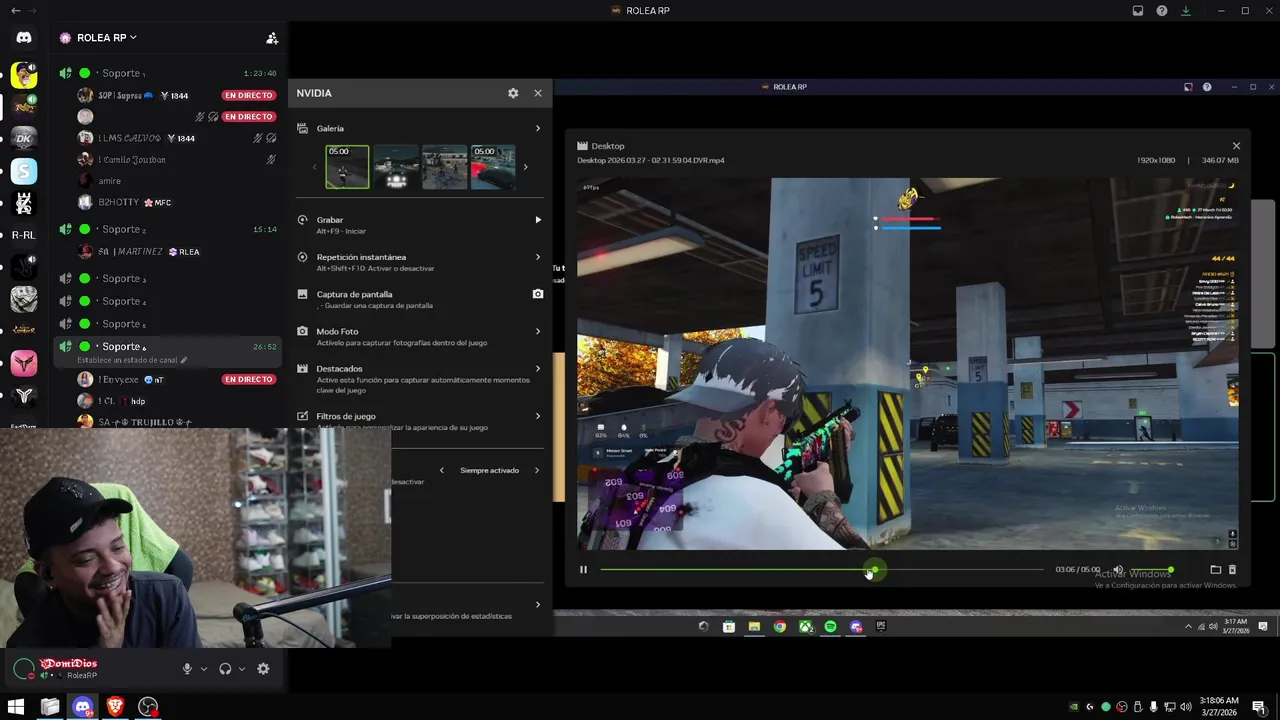This screenshot has height=720, width=1280.
Task: Pause the Desktop clip playback
Action: pyautogui.click(x=583, y=570)
